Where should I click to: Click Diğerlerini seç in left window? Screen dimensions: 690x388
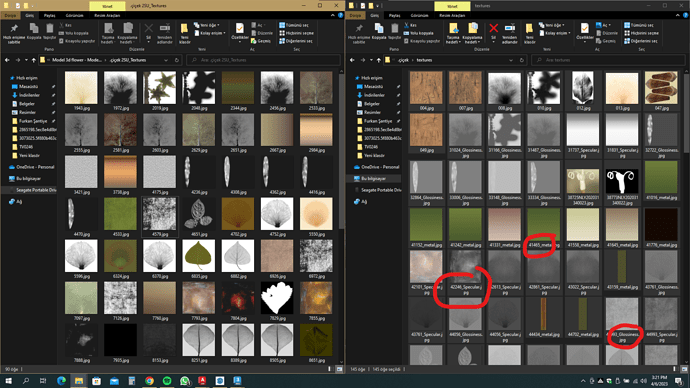pyautogui.click(x=296, y=41)
